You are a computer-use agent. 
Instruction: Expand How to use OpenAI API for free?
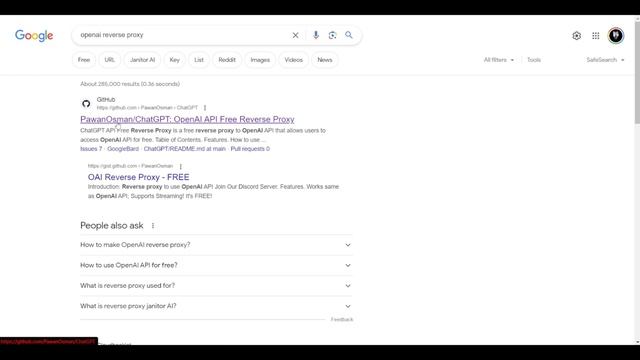(x=216, y=265)
